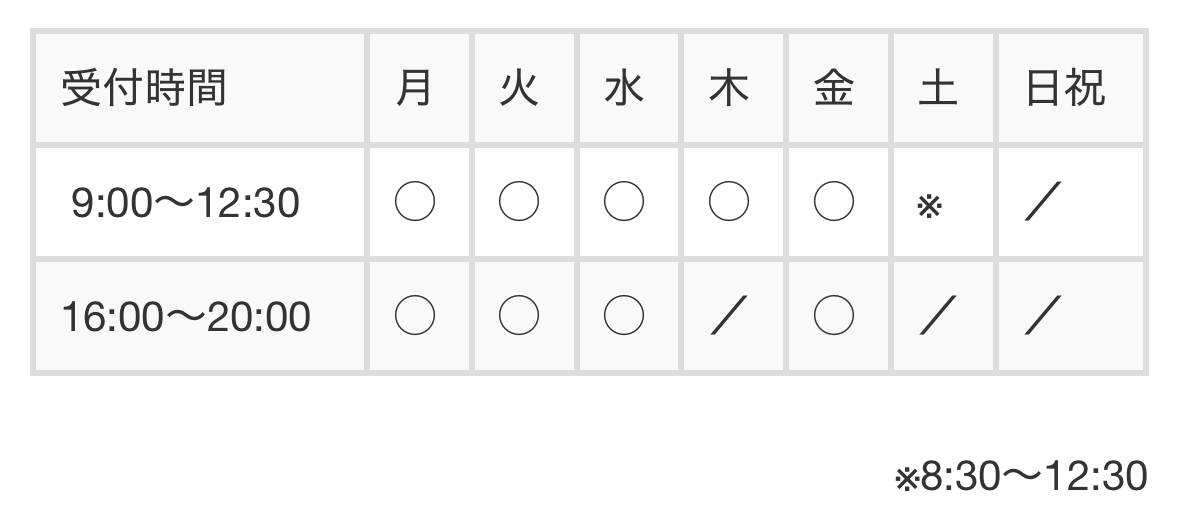Click the circle for Thursday 9:00〜12:30
The height and width of the screenshot is (519, 1179).
(x=729, y=203)
